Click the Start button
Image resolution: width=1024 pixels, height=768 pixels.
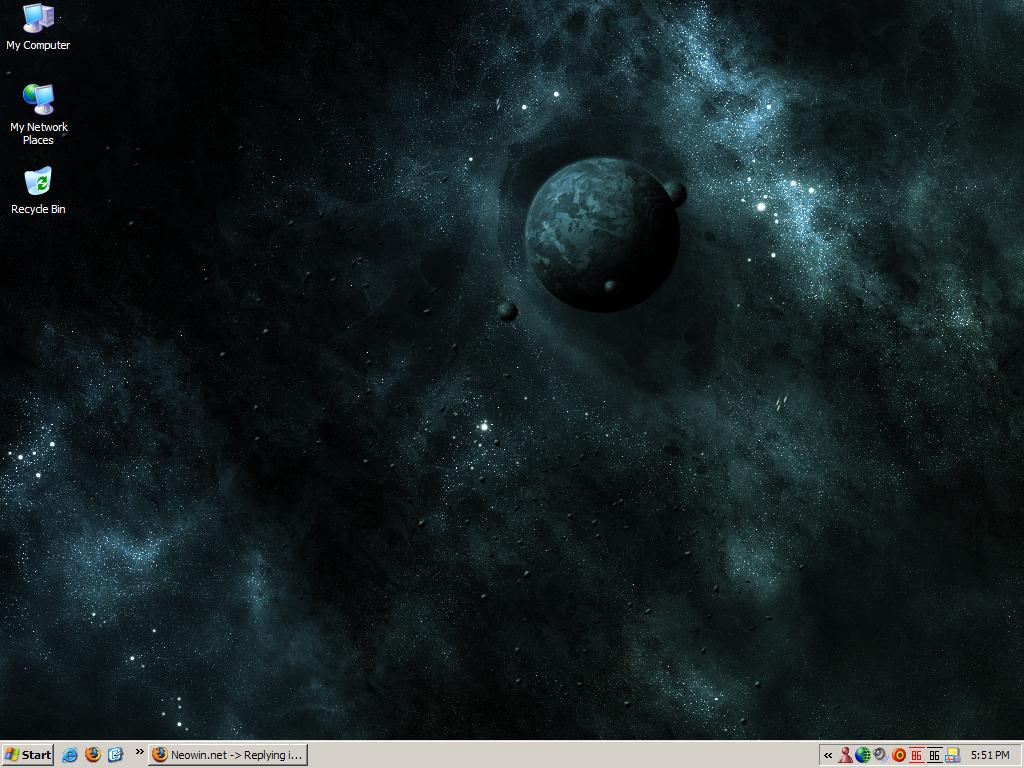27,755
